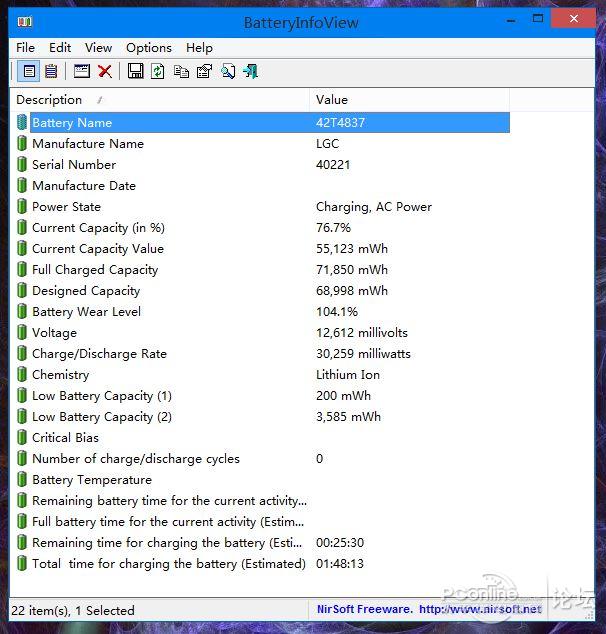
Task: Click the Lithium Ion value
Action: [x=348, y=375]
